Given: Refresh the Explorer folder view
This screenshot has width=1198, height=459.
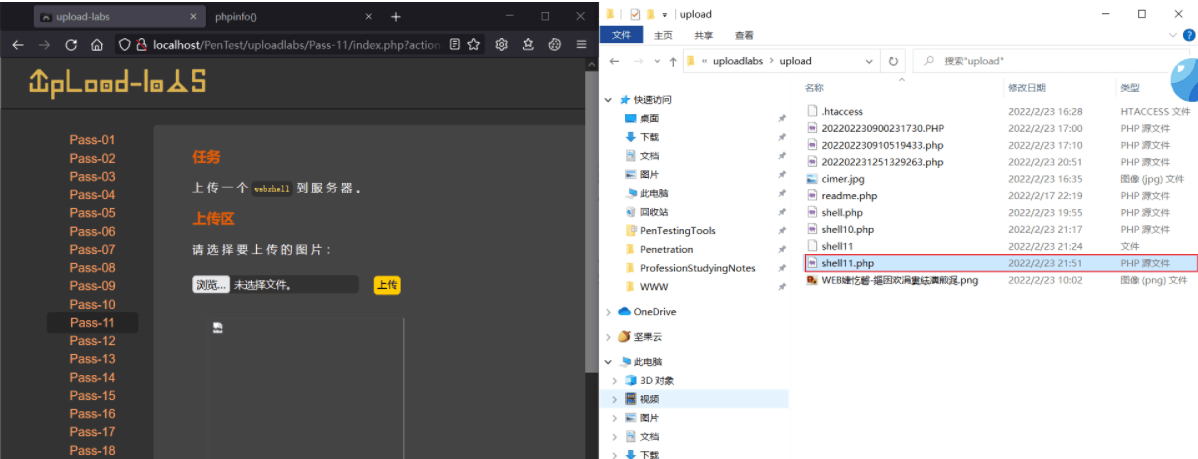Looking at the screenshot, I should coord(892,61).
